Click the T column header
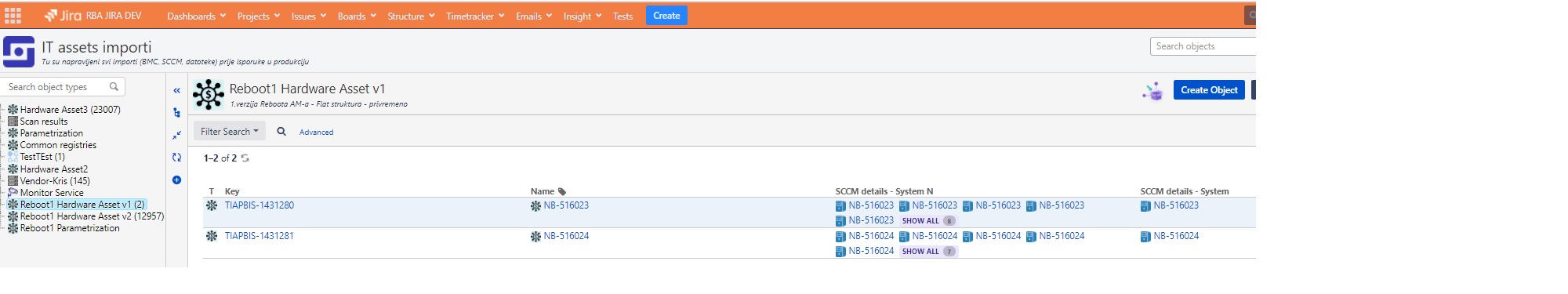 pos(212,191)
